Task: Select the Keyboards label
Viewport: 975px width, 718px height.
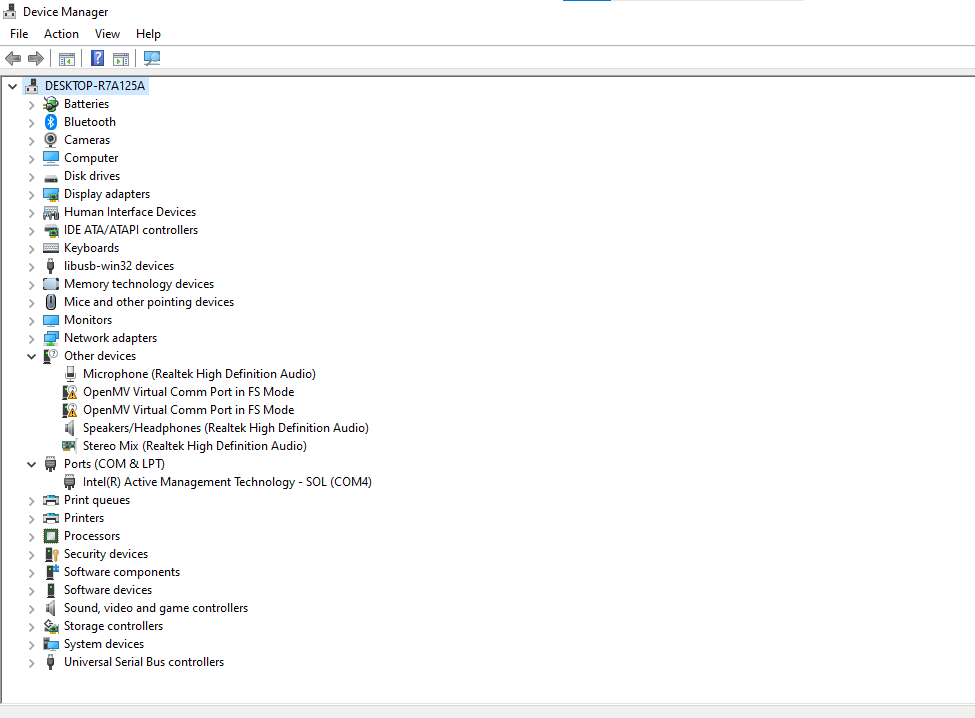Action: tap(91, 247)
